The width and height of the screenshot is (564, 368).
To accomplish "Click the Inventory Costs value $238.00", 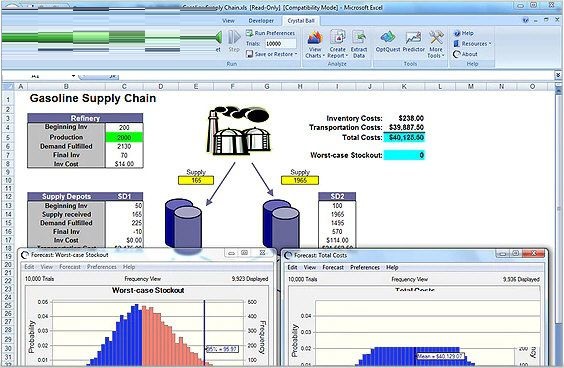I will pos(411,118).
